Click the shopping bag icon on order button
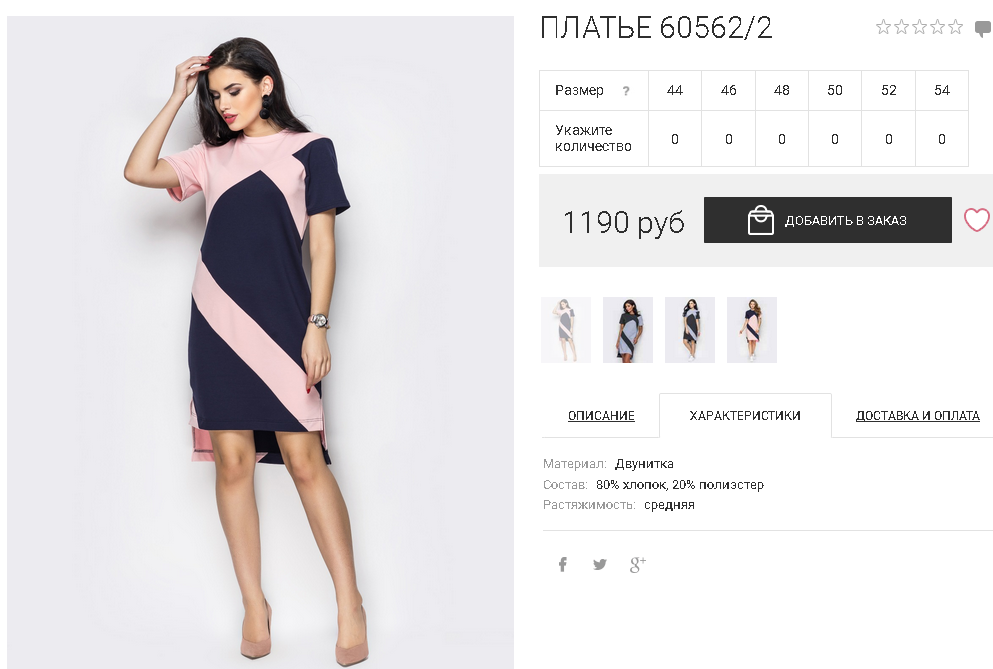 pyautogui.click(x=761, y=220)
